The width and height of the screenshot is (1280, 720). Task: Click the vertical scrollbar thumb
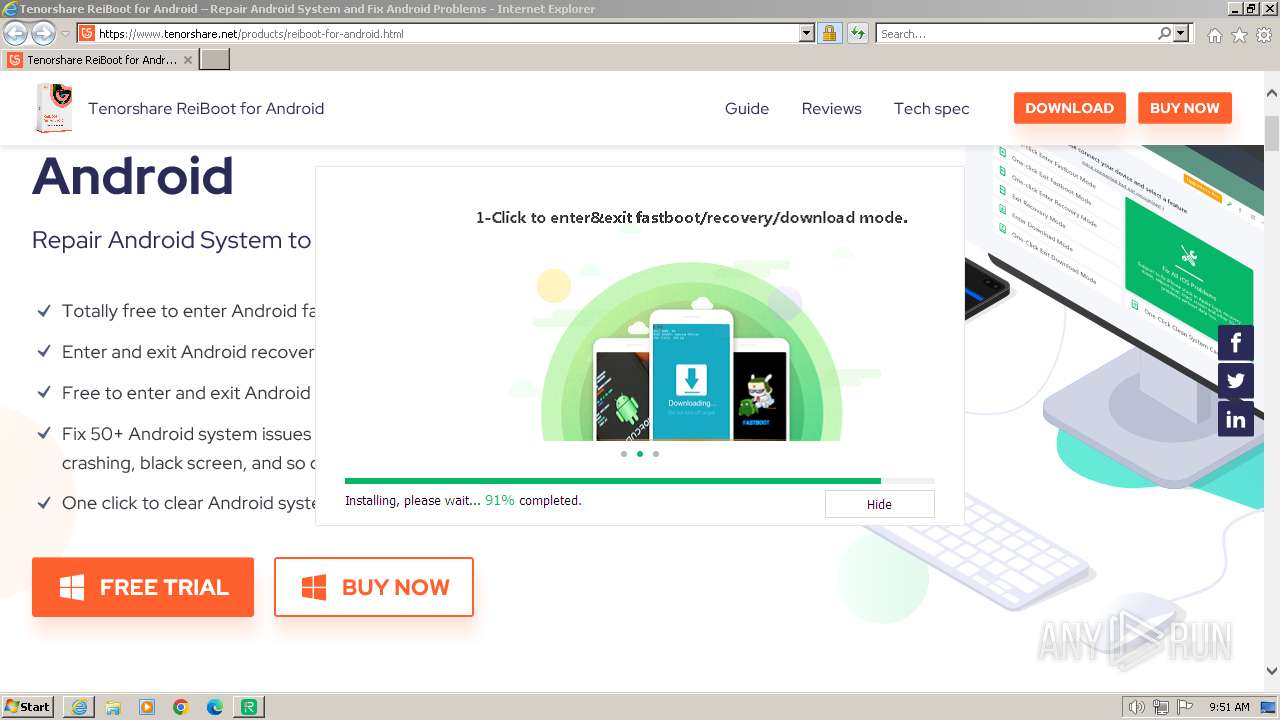(x=1272, y=133)
